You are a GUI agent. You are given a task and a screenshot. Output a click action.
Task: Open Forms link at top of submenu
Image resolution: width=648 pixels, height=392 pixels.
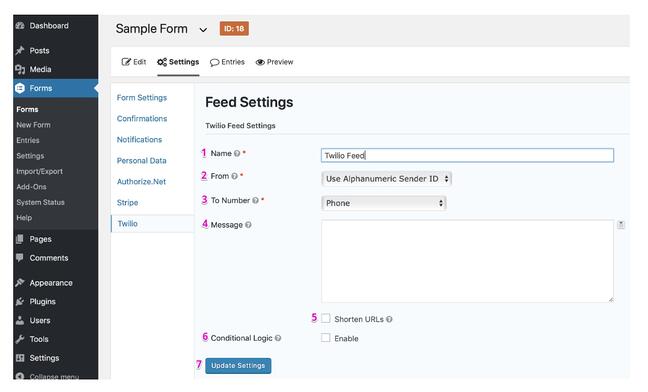point(27,109)
